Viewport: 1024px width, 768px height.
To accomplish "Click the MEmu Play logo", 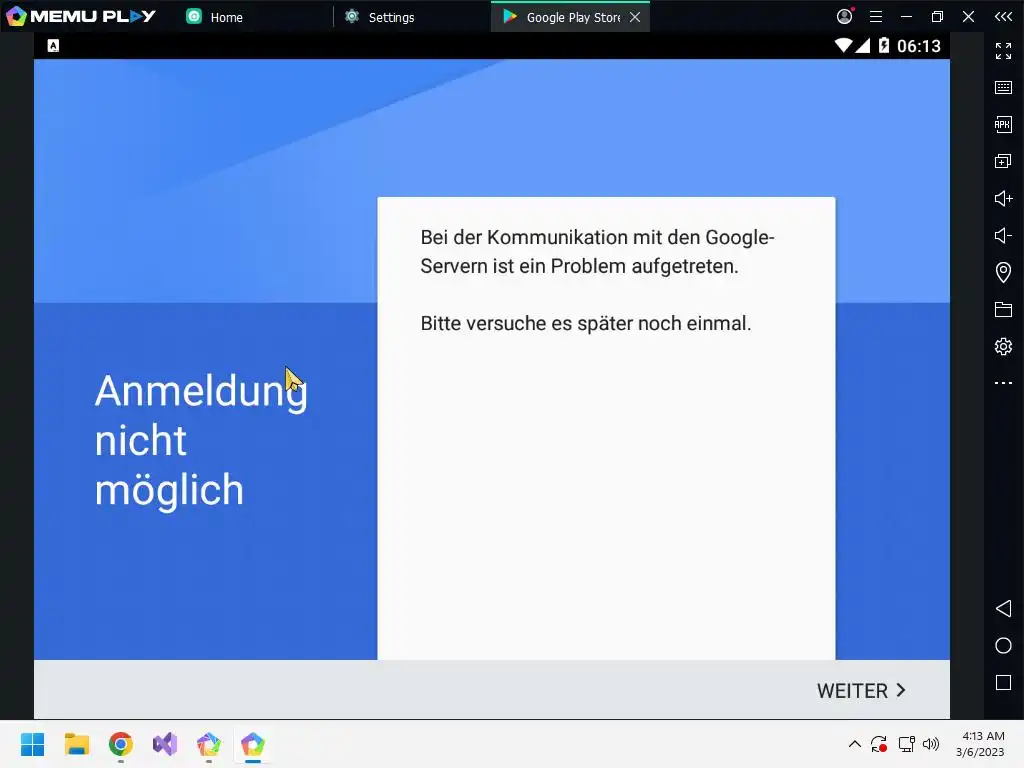I will (81, 16).
